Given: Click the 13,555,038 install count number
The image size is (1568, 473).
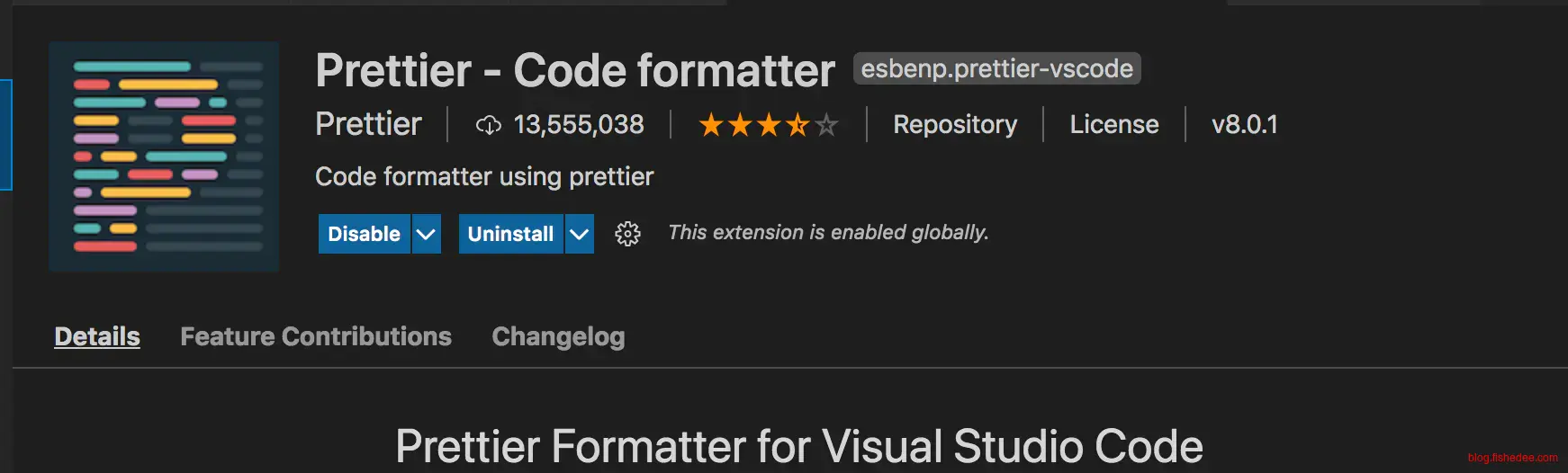Looking at the screenshot, I should click(579, 124).
